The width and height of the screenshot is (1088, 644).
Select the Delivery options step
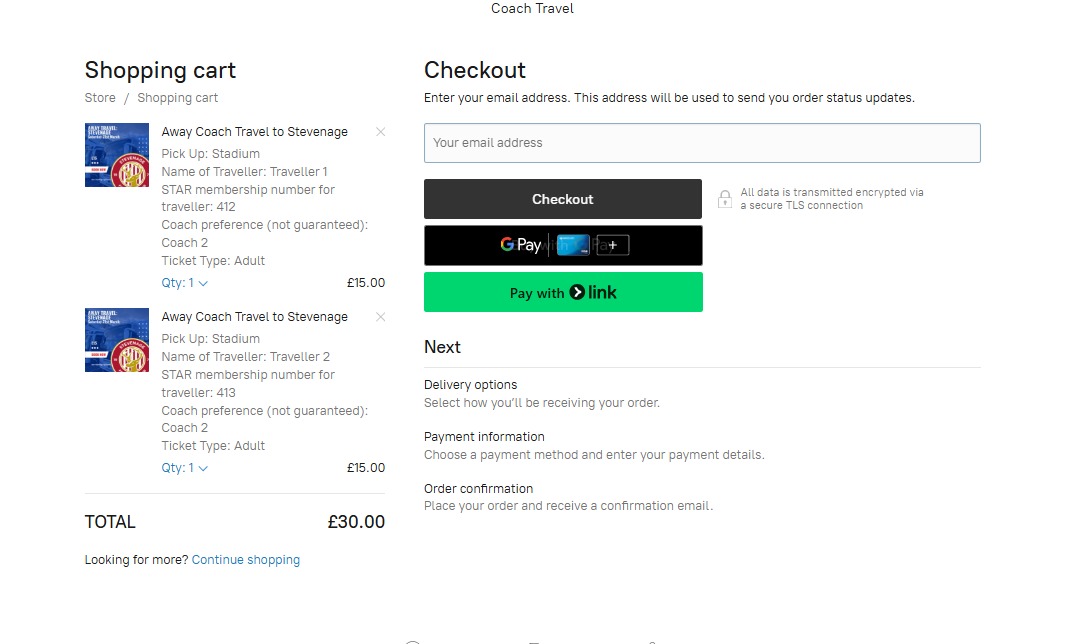coord(471,385)
